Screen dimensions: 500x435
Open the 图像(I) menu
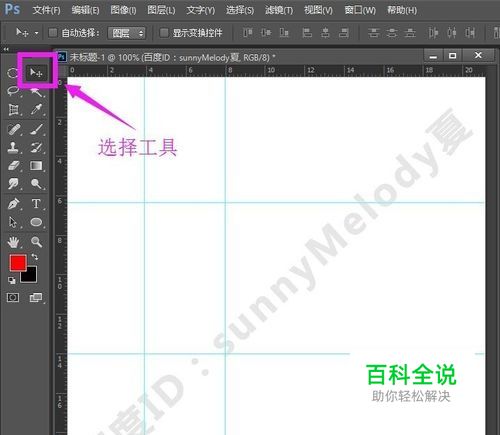123,10
